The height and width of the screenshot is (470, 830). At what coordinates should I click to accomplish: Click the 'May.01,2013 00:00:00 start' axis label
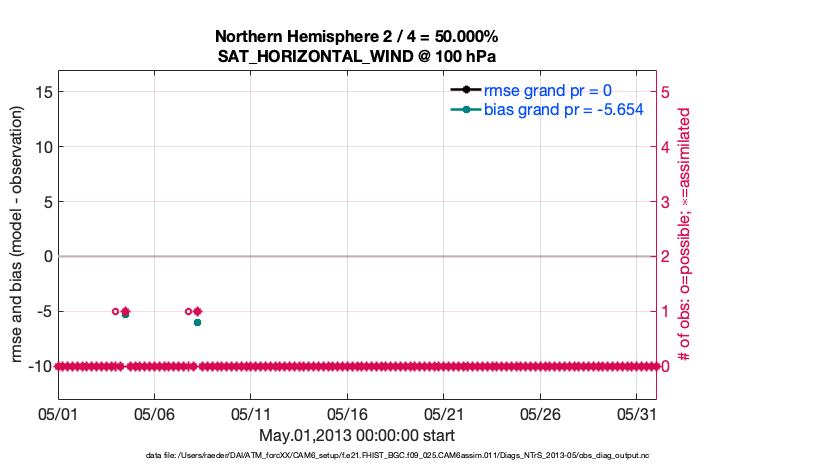[x=357, y=434]
